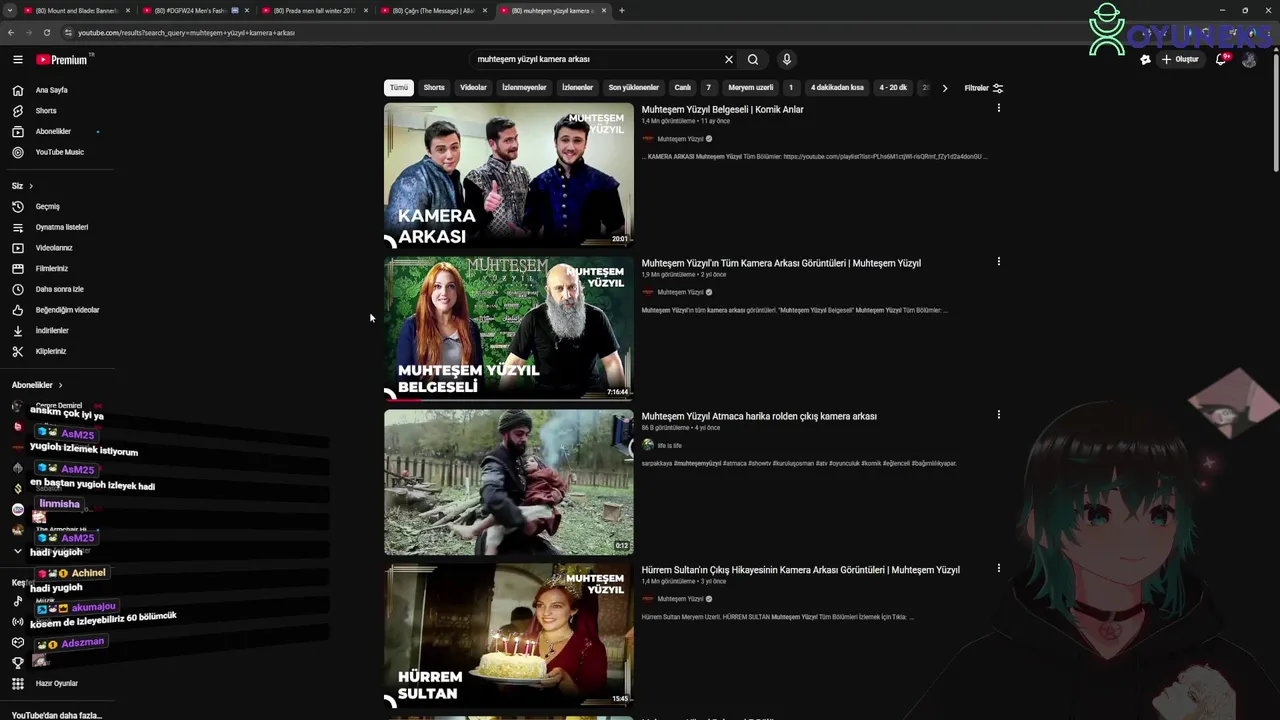The image size is (1280, 720).
Task: Select the Meryem uzerli filter chip
Action: 750,88
